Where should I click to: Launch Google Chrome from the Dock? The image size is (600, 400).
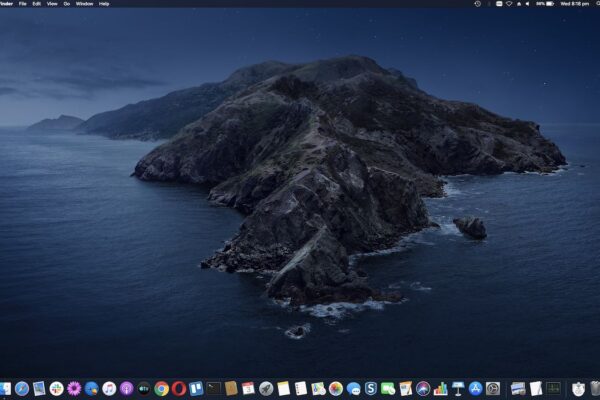click(161, 389)
